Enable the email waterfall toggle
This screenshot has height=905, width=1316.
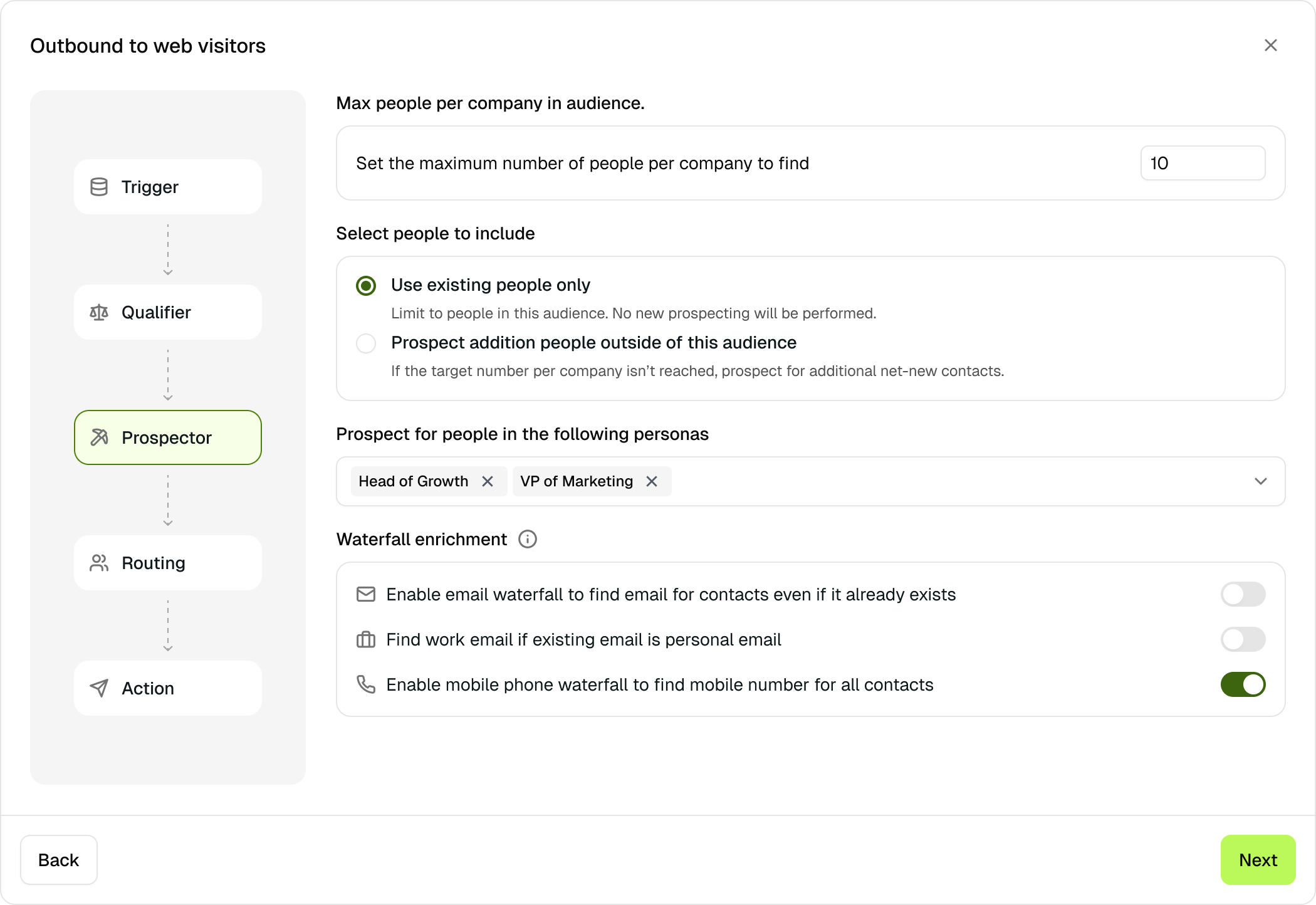coord(1243,594)
